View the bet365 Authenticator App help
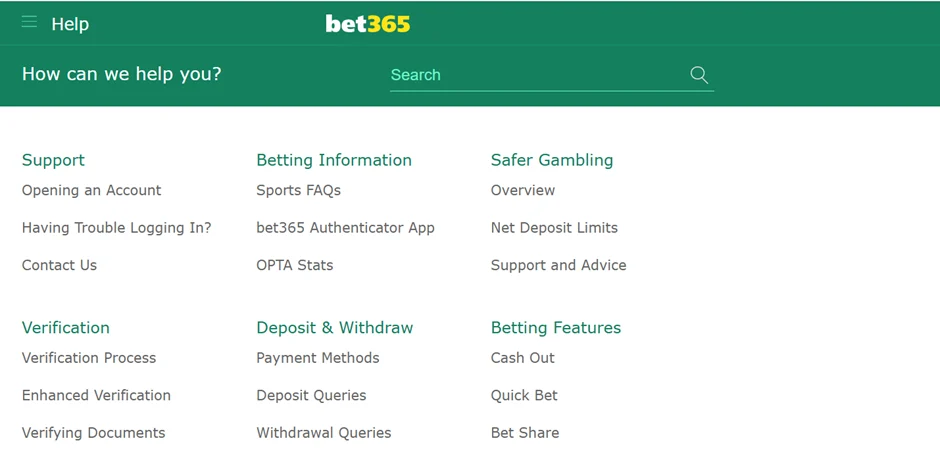 point(345,228)
